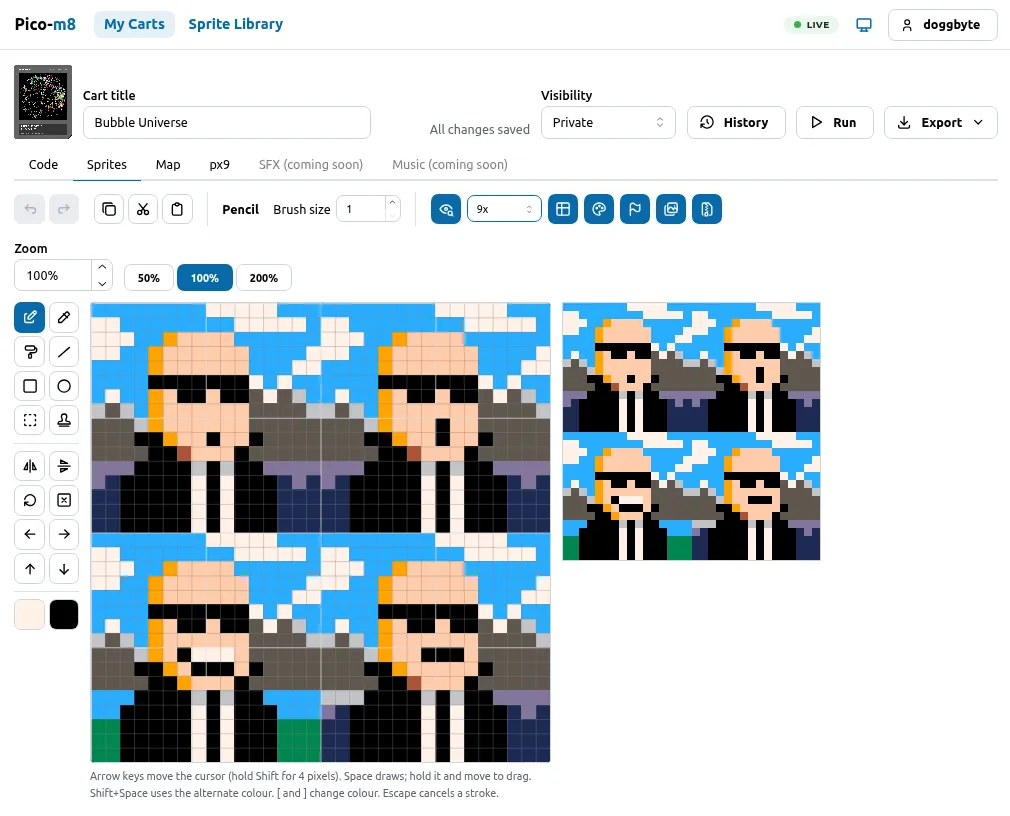Redo the last undone edit
This screenshot has height=816, width=1010.
pyautogui.click(x=64, y=209)
